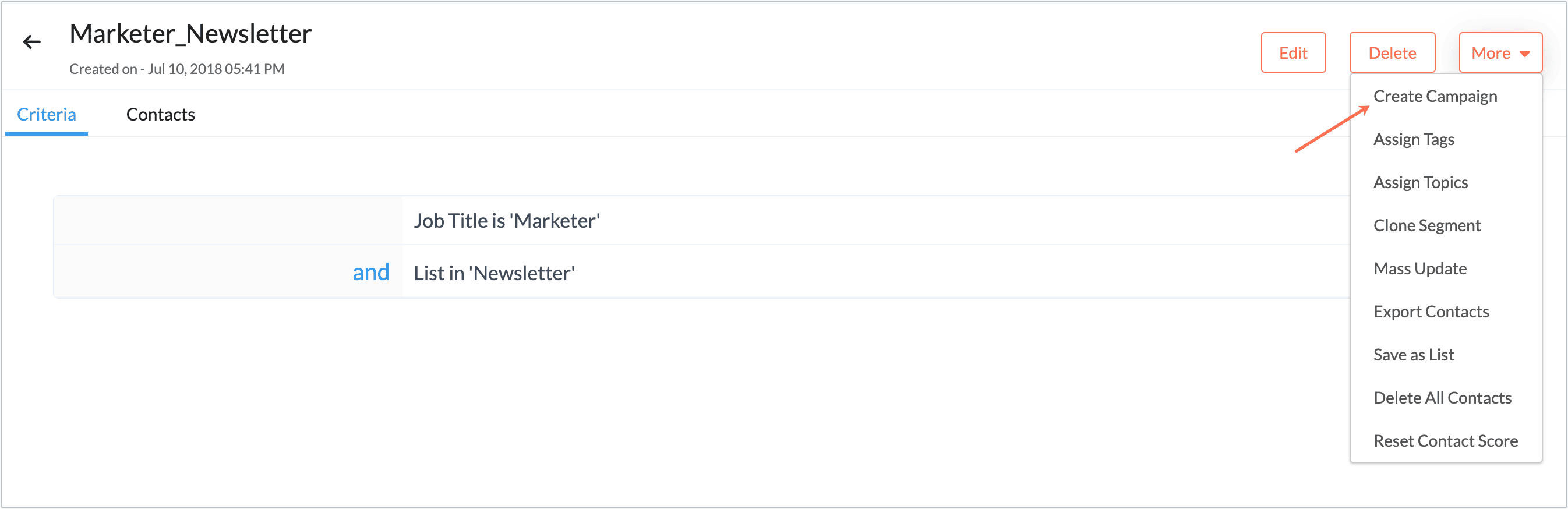The height and width of the screenshot is (509, 1568).
Task: Click the List in 'Newsletter' criterion
Action: (494, 273)
